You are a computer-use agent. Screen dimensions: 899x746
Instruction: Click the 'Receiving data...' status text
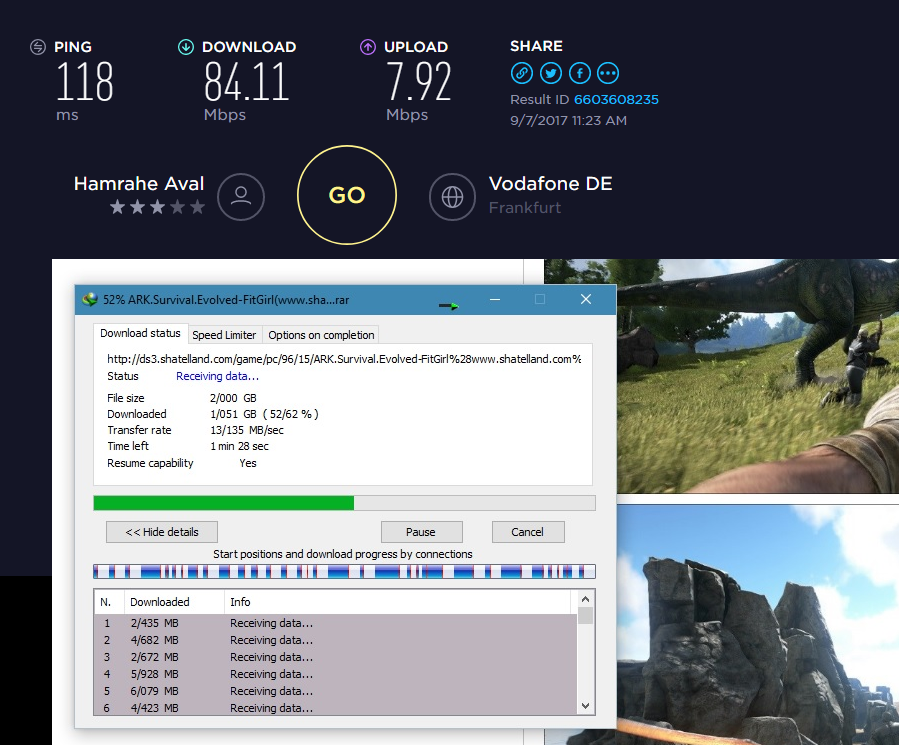(217, 376)
